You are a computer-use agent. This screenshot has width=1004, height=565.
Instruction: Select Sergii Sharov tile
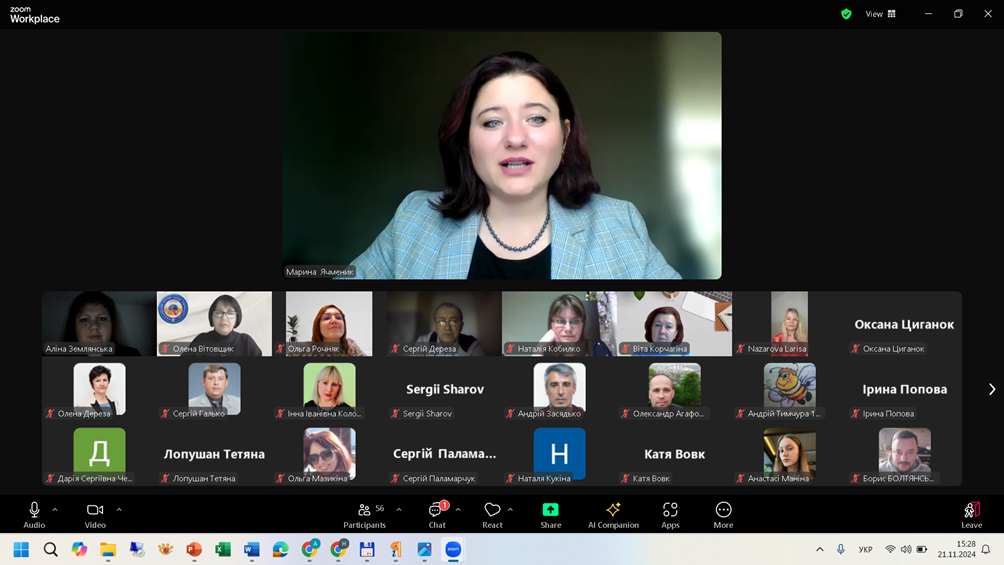click(x=444, y=389)
